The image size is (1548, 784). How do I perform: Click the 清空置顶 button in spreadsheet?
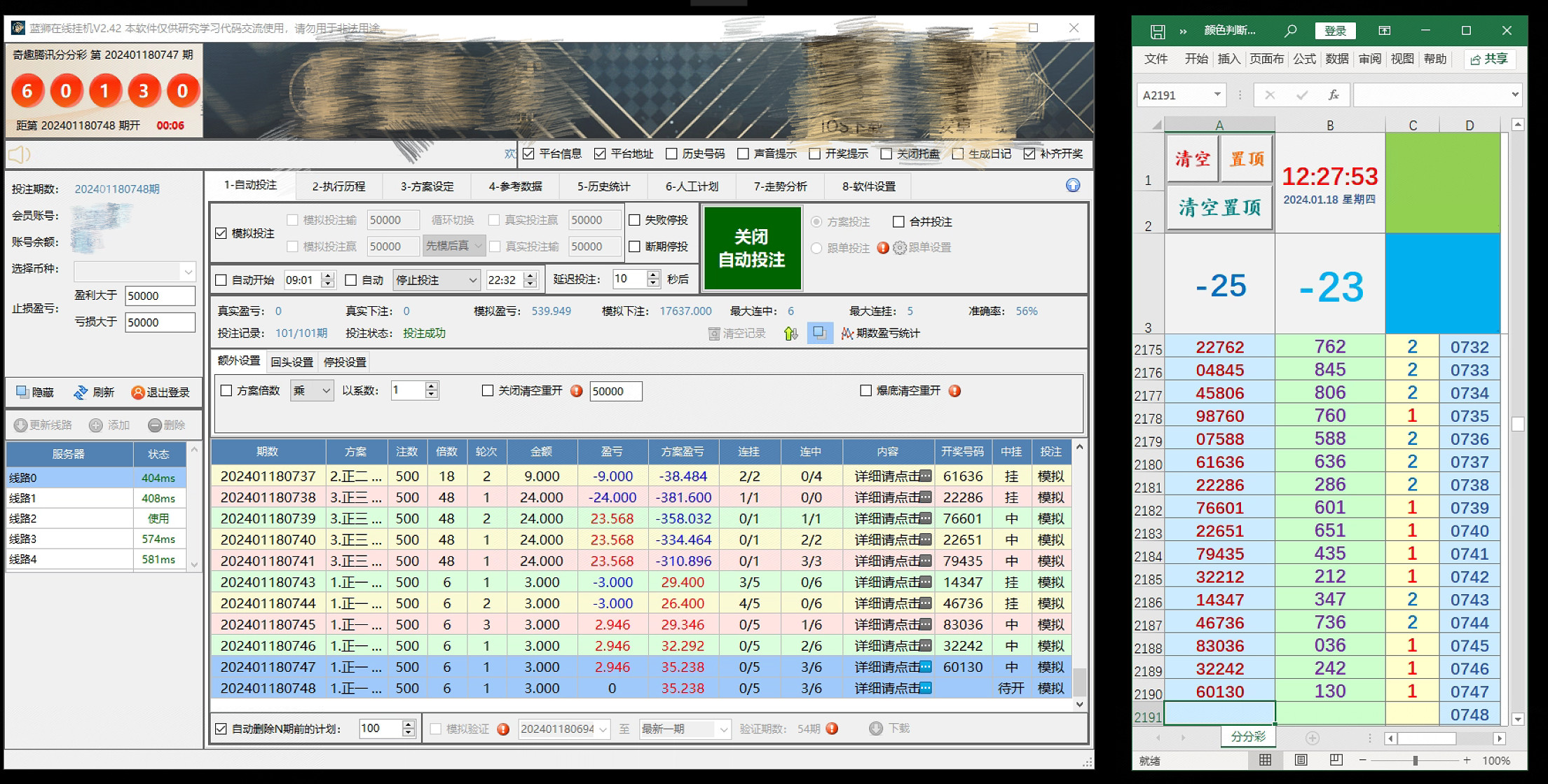pos(1219,207)
